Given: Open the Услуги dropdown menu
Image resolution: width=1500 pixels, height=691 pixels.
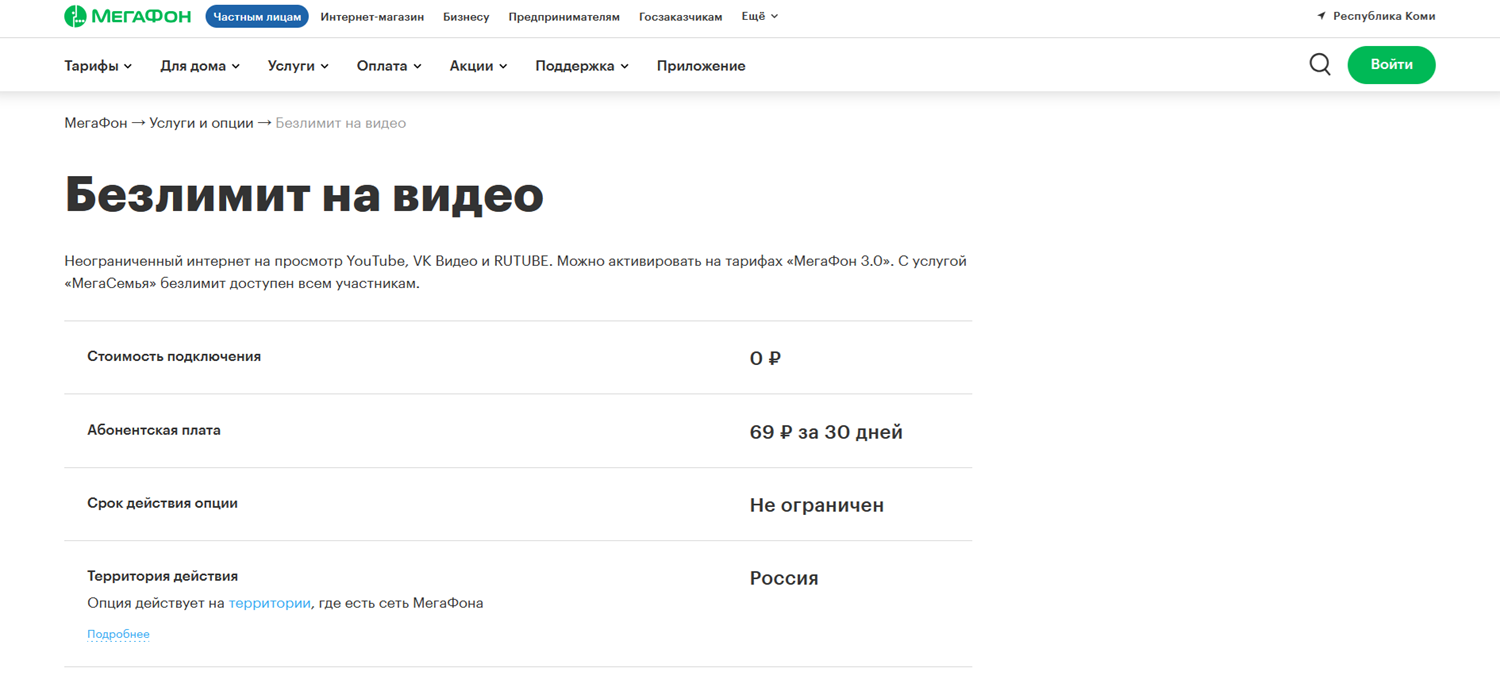Looking at the screenshot, I should pyautogui.click(x=298, y=66).
